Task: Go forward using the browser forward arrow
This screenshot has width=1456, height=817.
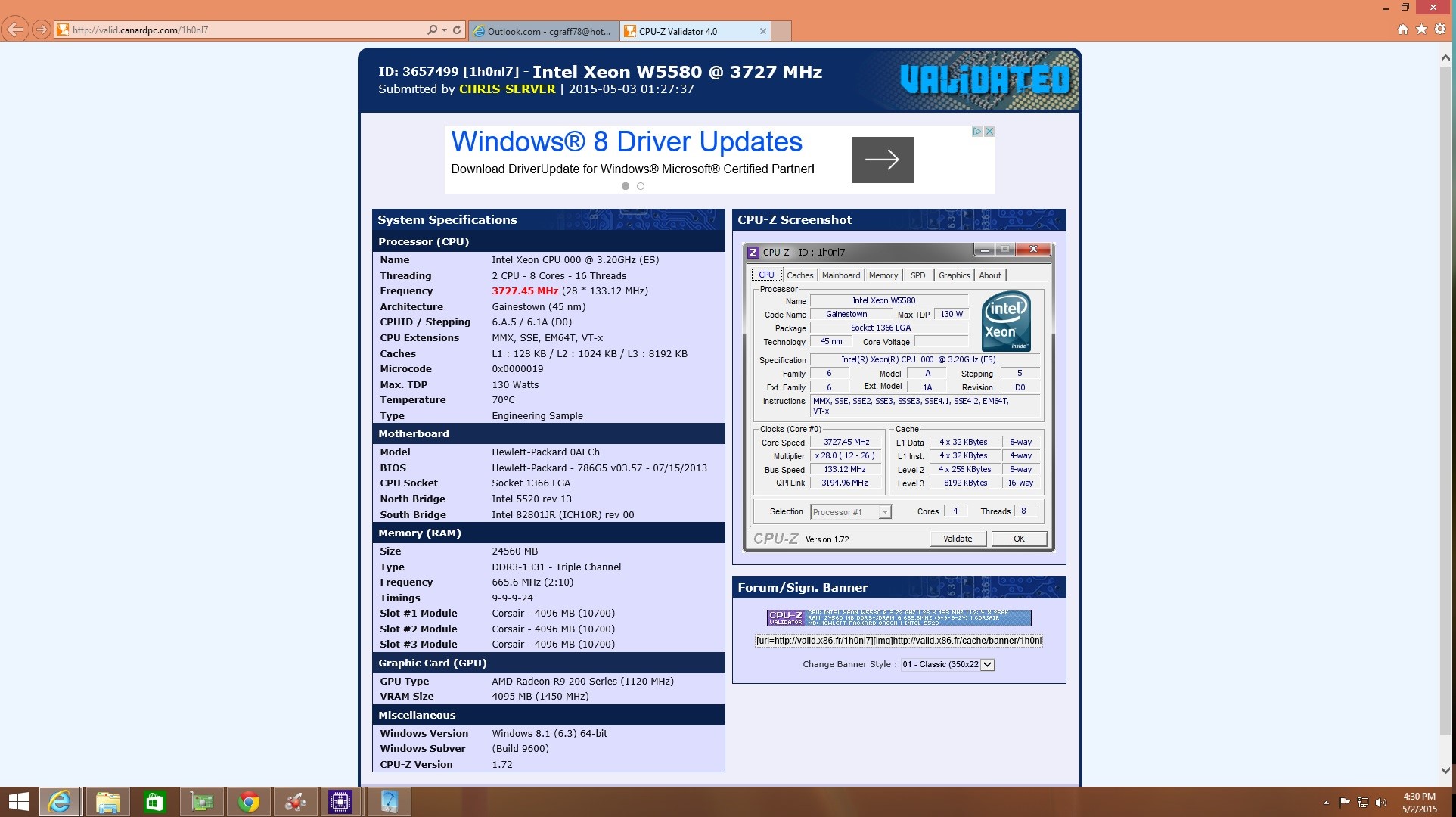Action: pos(42,30)
